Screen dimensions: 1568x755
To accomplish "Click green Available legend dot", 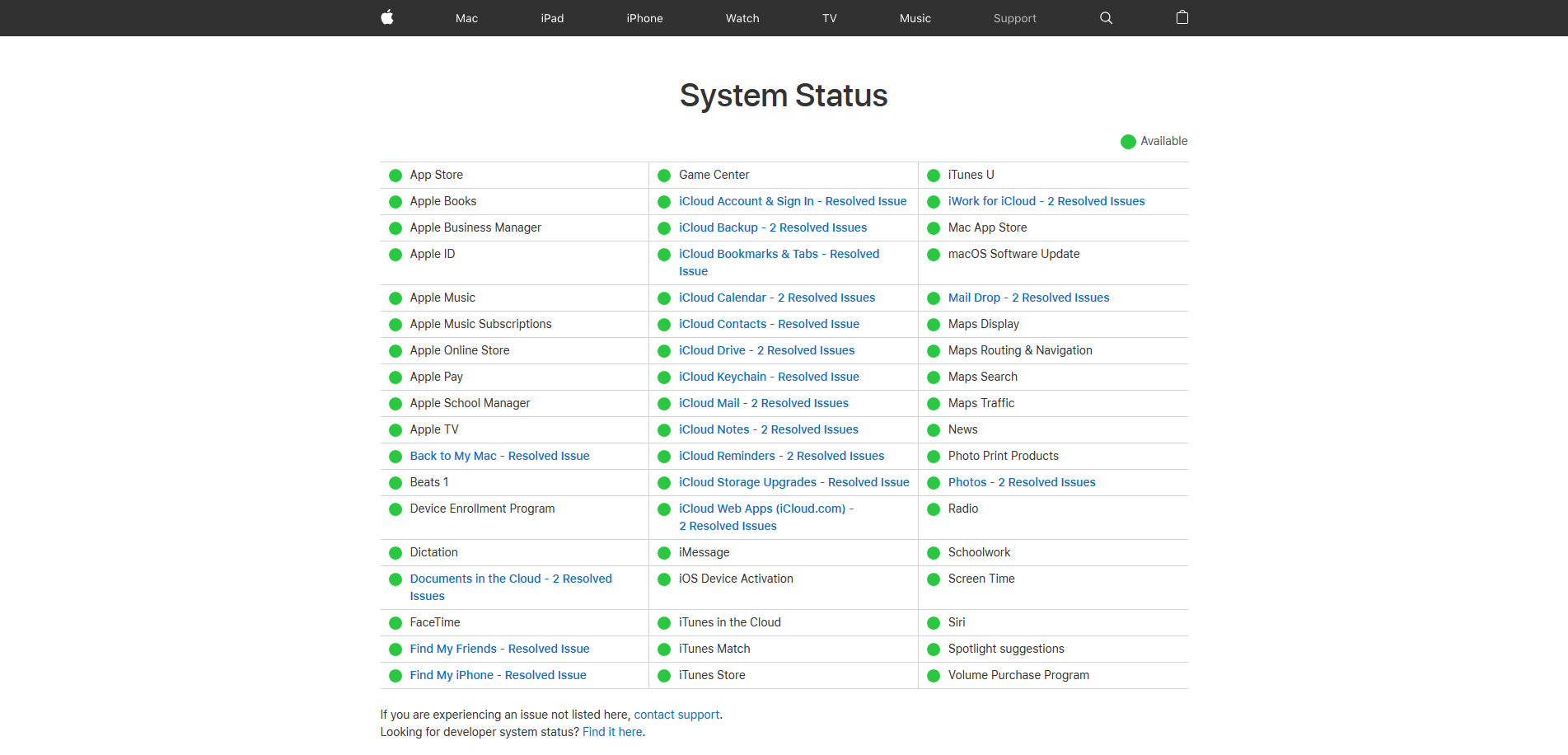I will pyautogui.click(x=1128, y=142).
